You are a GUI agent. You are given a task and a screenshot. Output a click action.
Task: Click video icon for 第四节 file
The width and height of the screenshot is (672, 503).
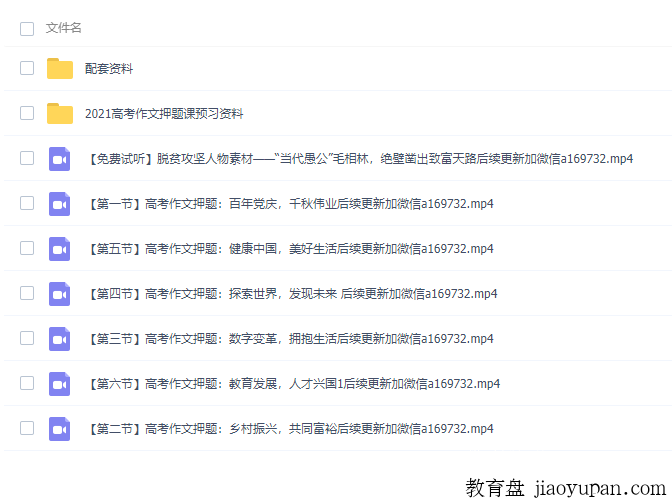60,294
